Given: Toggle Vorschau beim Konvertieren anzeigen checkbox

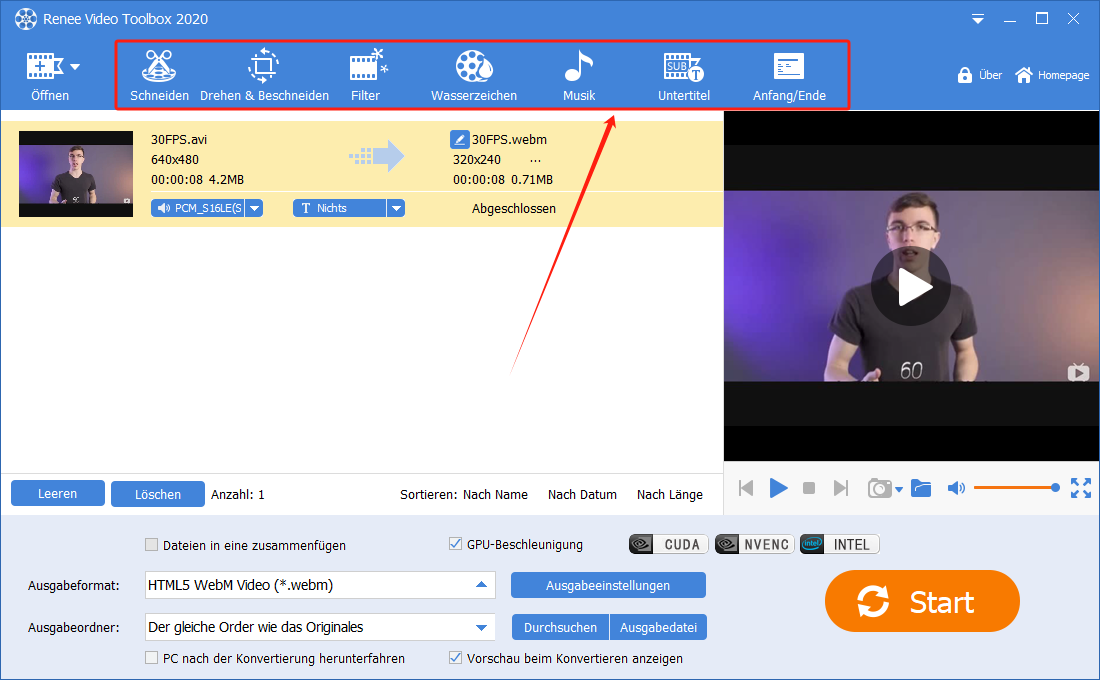Looking at the screenshot, I should (455, 658).
